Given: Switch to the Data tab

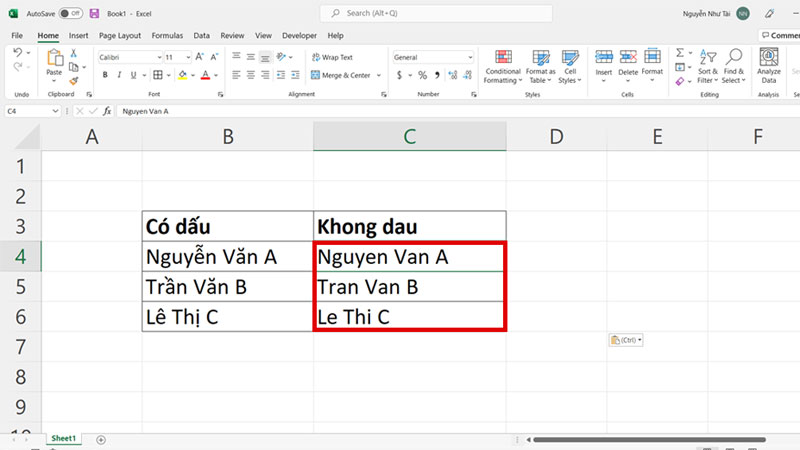Looking at the screenshot, I should (x=202, y=36).
